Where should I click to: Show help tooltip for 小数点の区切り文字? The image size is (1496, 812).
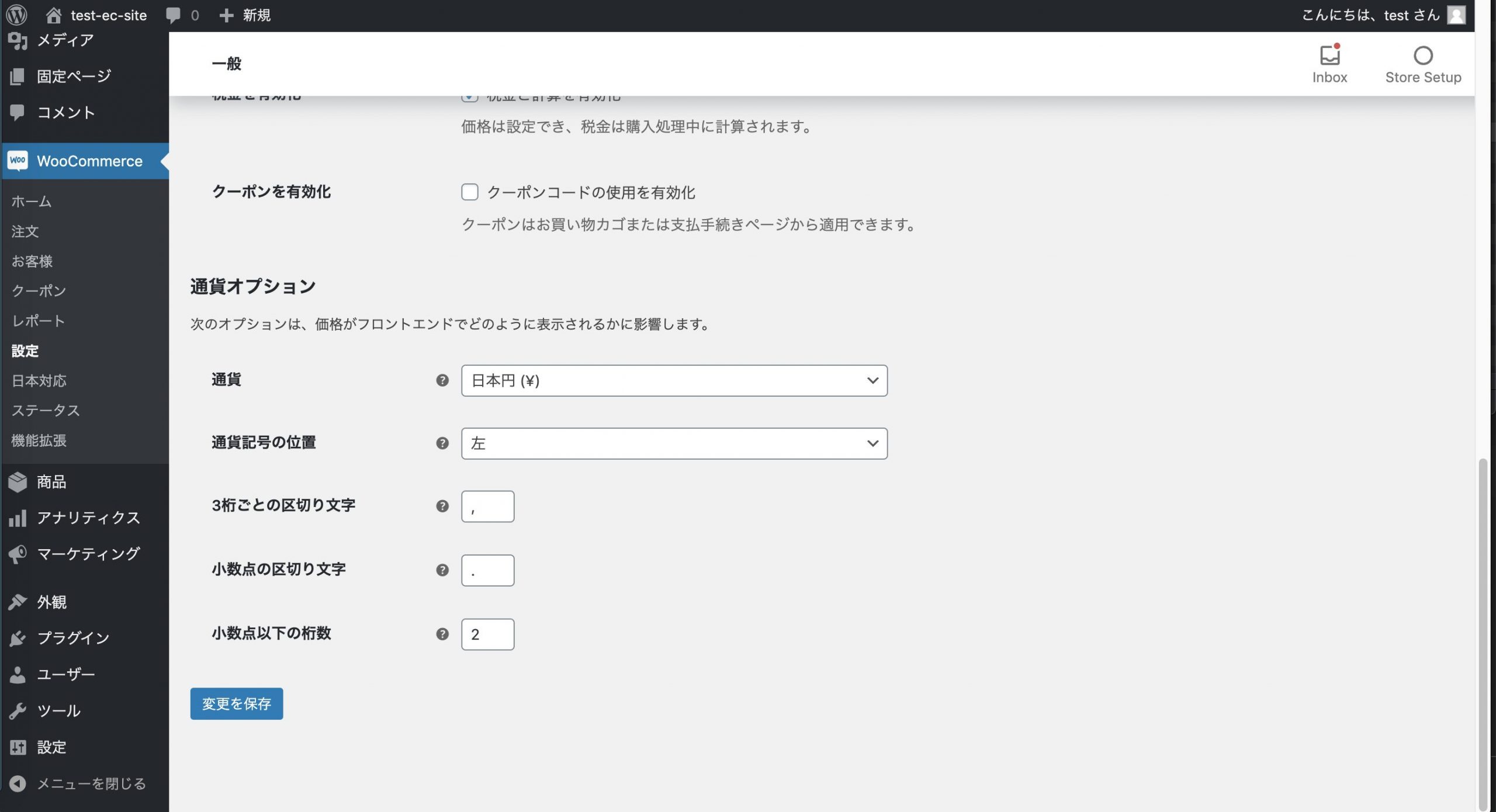point(442,570)
